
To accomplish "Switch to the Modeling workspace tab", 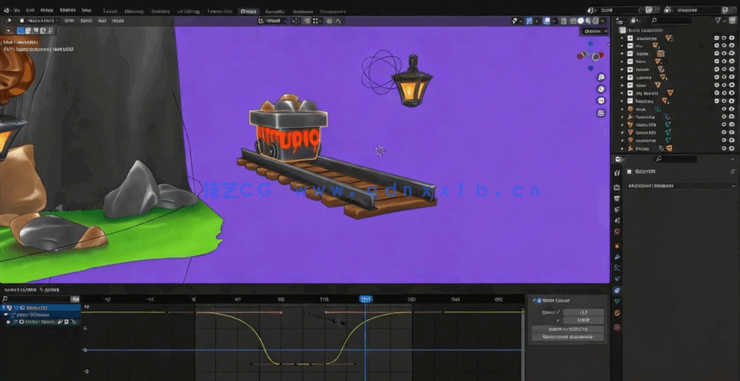I will [134, 11].
